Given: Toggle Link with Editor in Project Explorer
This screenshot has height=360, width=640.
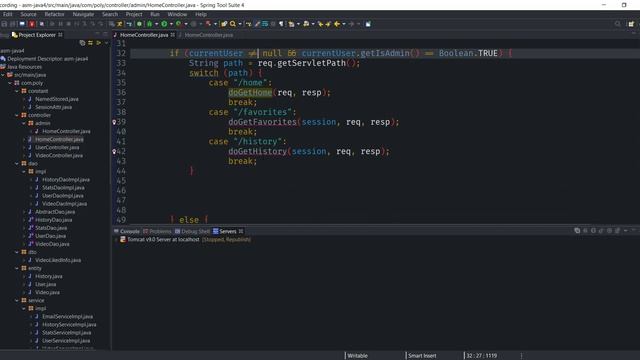Looking at the screenshot, I should [90, 43].
